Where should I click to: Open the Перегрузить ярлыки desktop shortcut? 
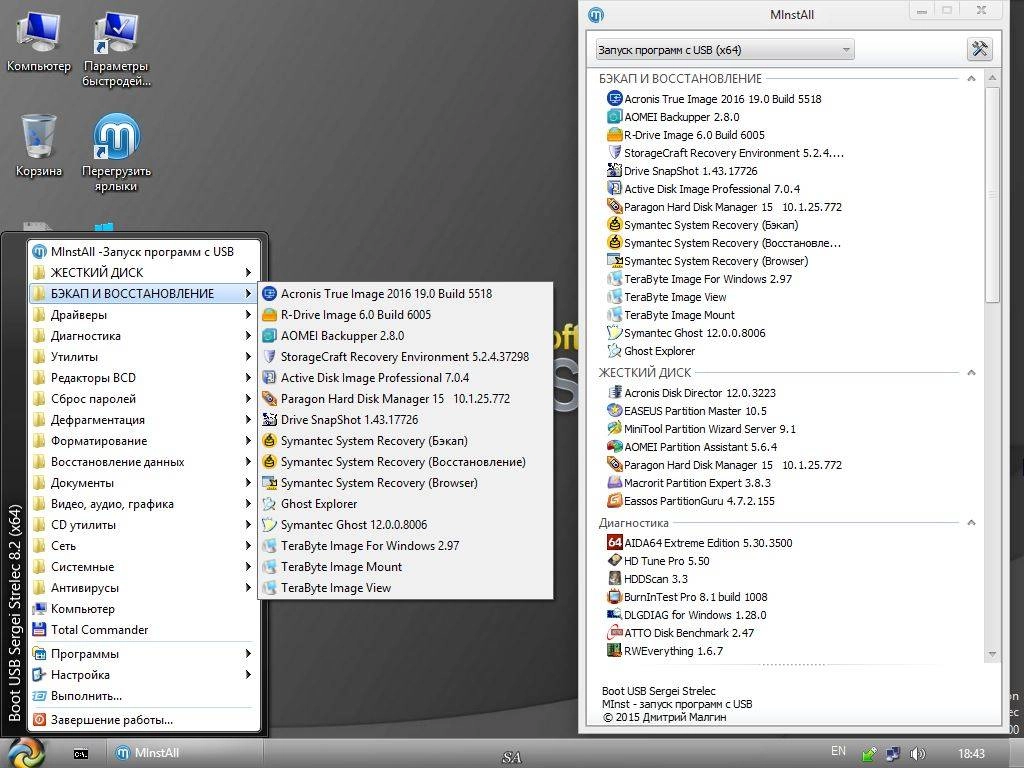[x=116, y=153]
